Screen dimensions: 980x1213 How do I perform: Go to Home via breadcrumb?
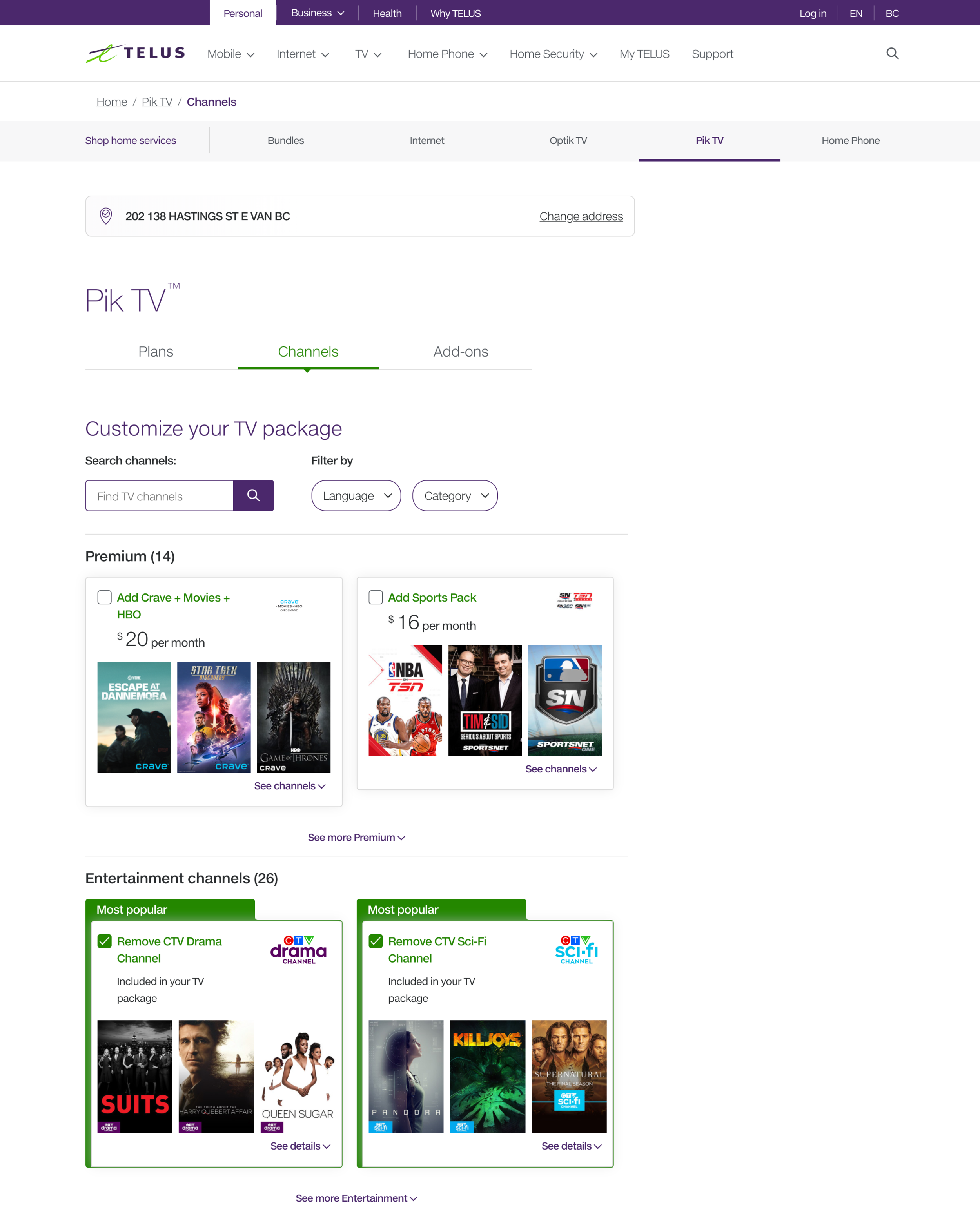[112, 102]
